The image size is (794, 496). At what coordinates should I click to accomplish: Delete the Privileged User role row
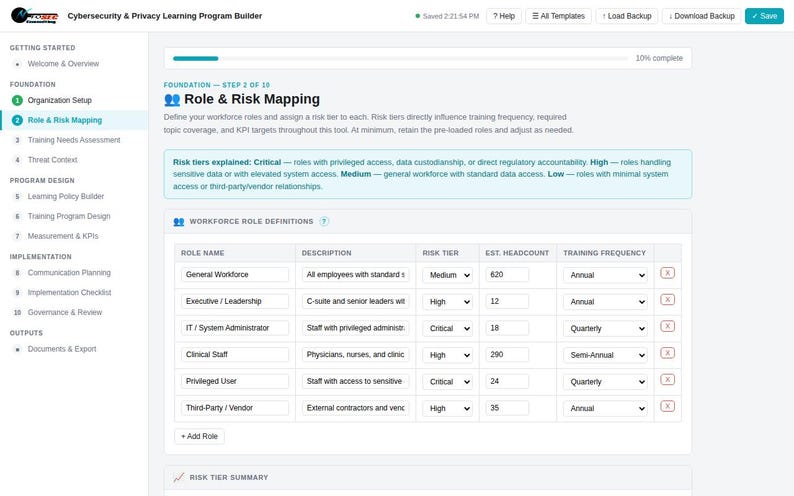pos(667,380)
